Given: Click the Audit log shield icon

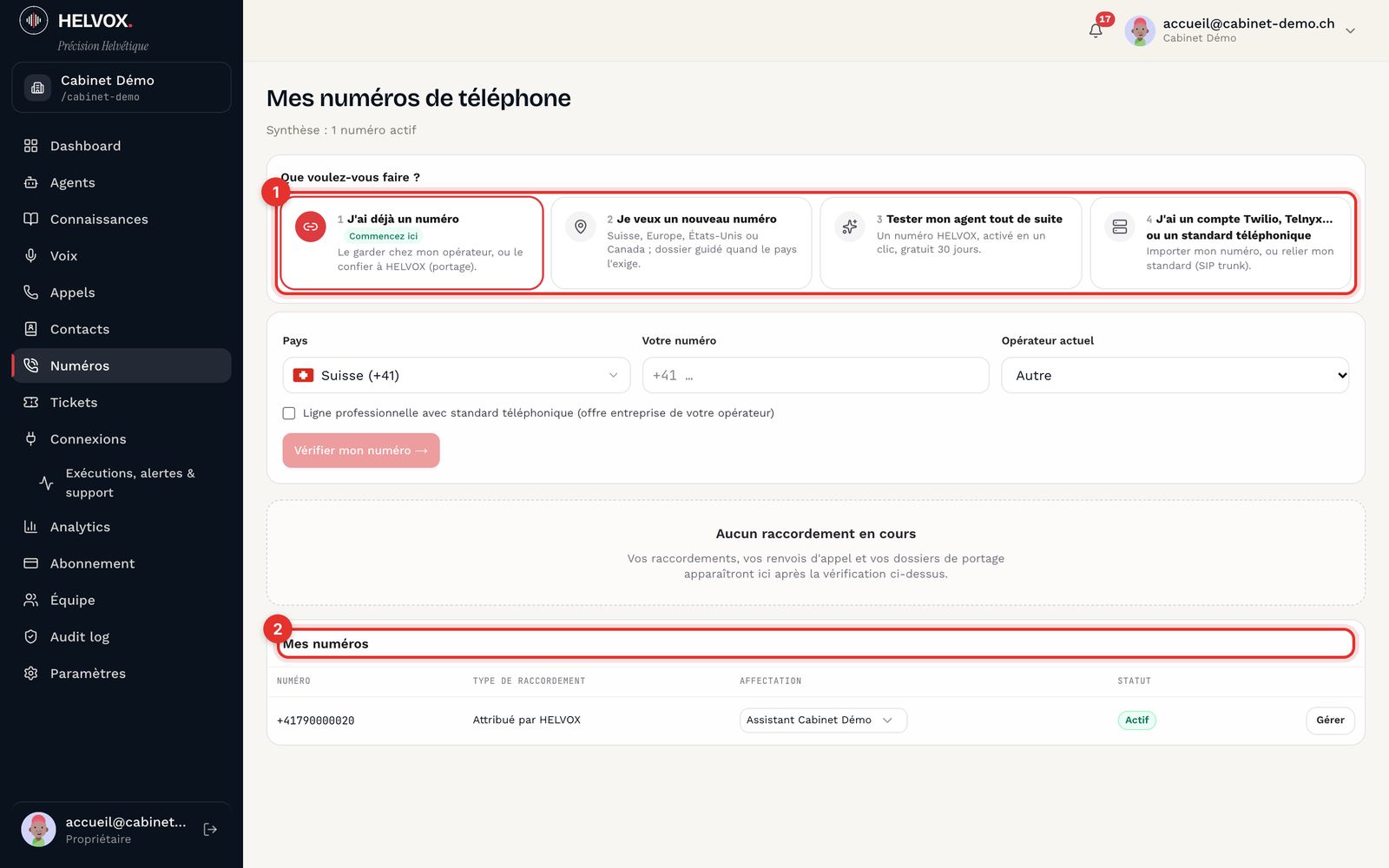Looking at the screenshot, I should click(31, 636).
